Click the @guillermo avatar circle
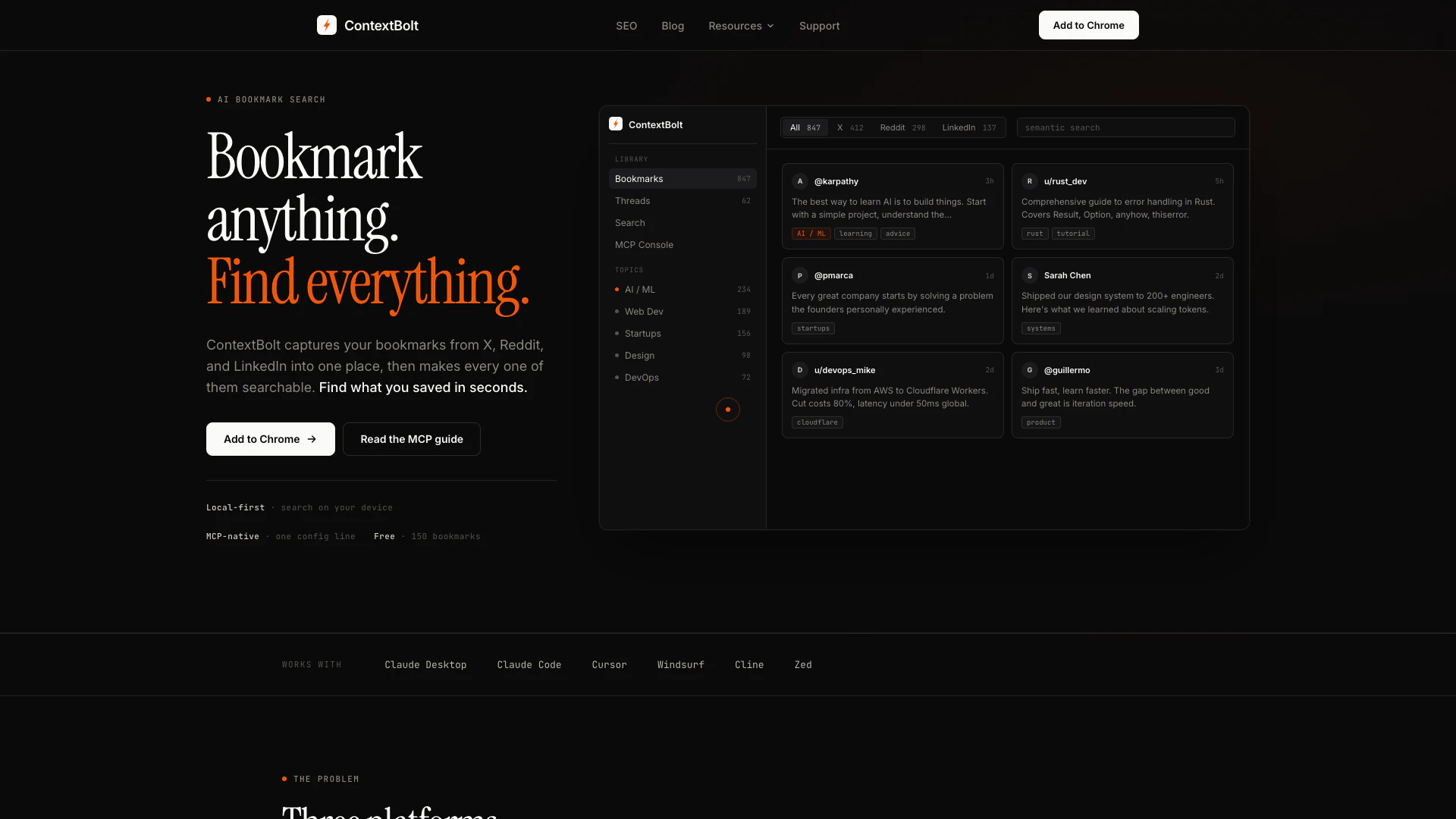 pos(1029,370)
